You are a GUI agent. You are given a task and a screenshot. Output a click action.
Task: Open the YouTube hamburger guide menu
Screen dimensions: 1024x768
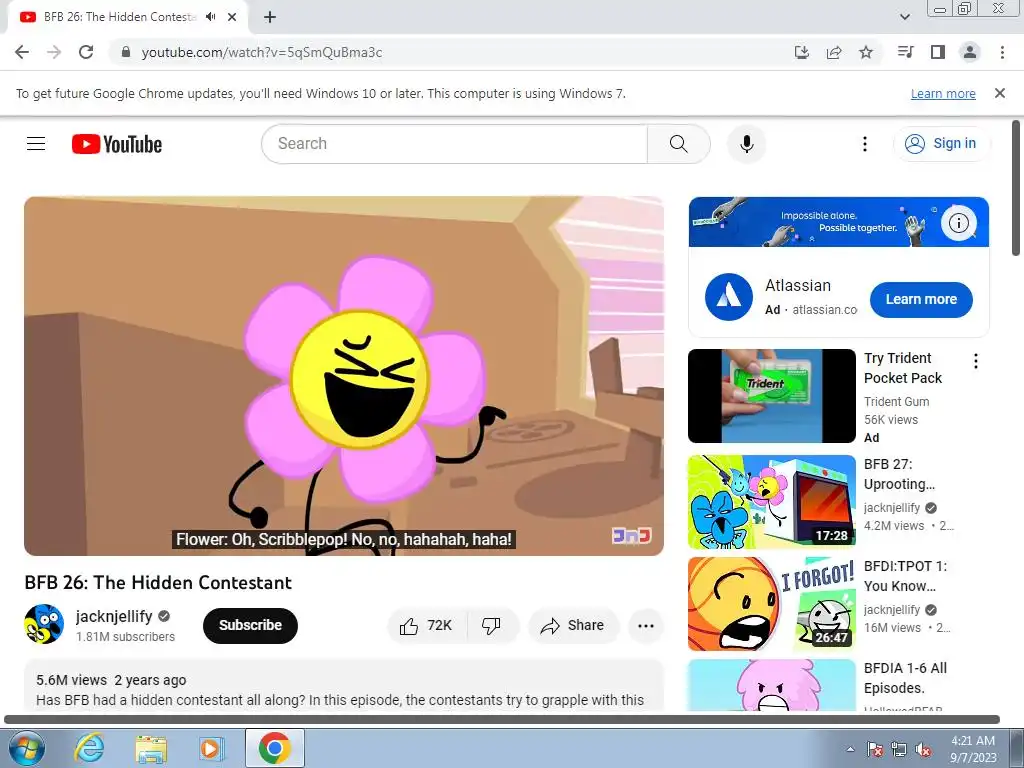[36, 144]
